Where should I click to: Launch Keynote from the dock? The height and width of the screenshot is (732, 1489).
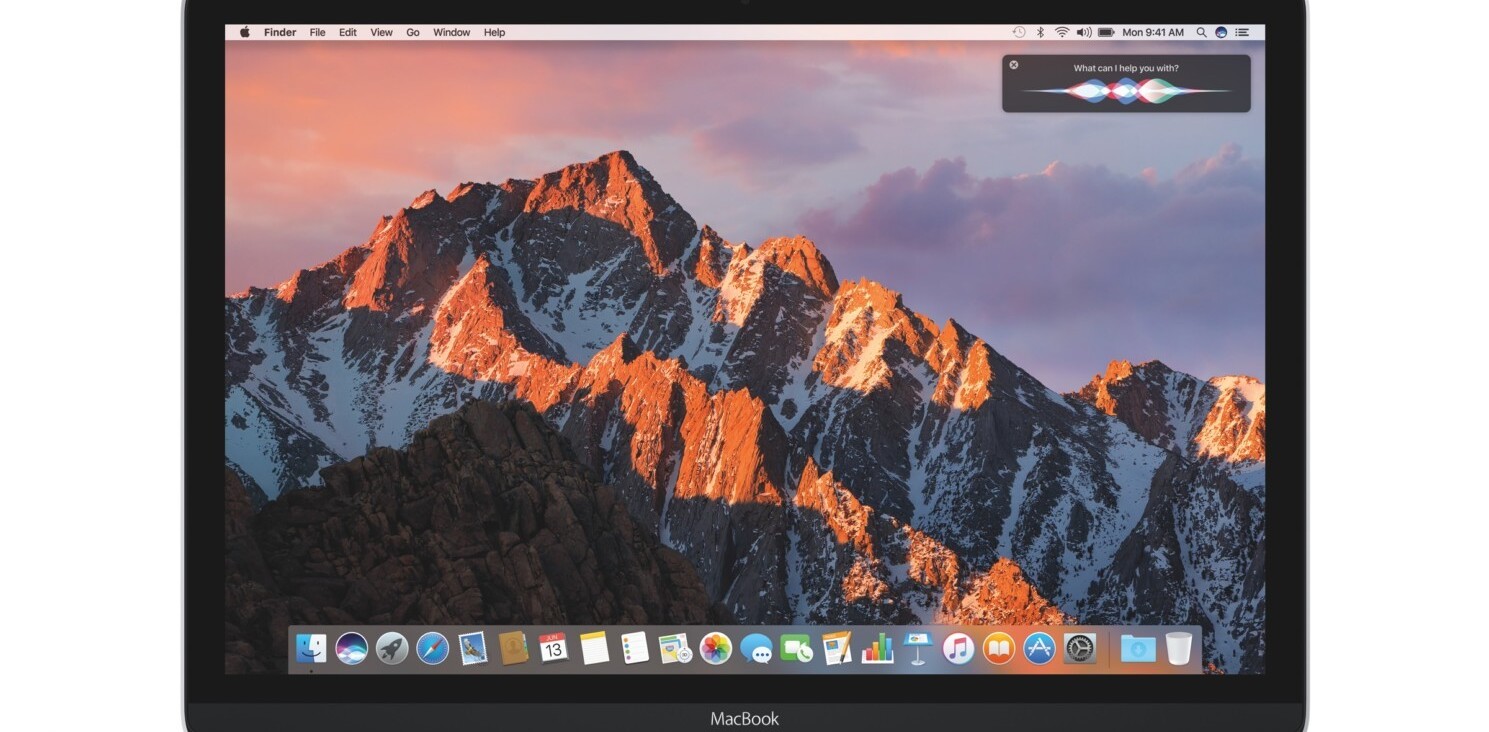(917, 648)
